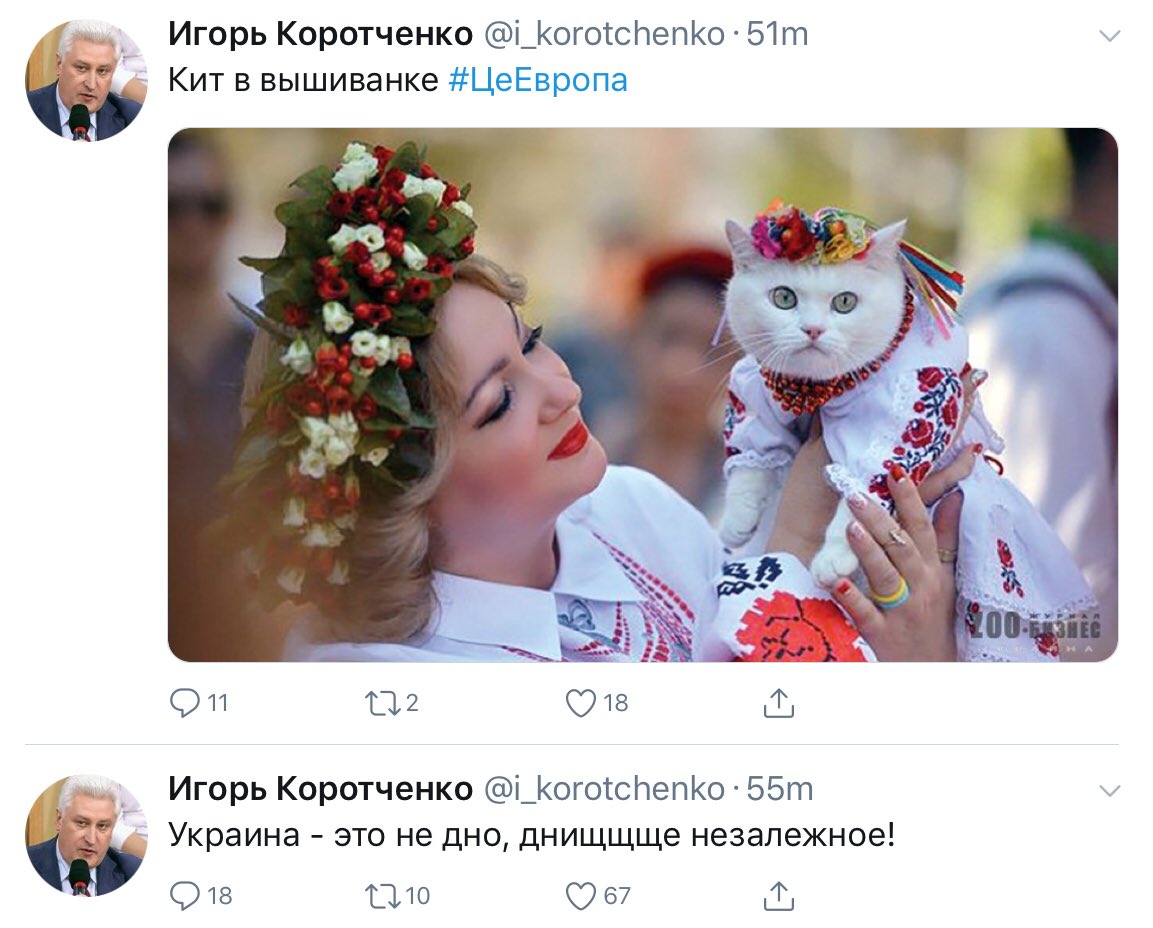Expand options chevron on the 55m tweet
The width and height of the screenshot is (1153, 928).
coord(1109,790)
